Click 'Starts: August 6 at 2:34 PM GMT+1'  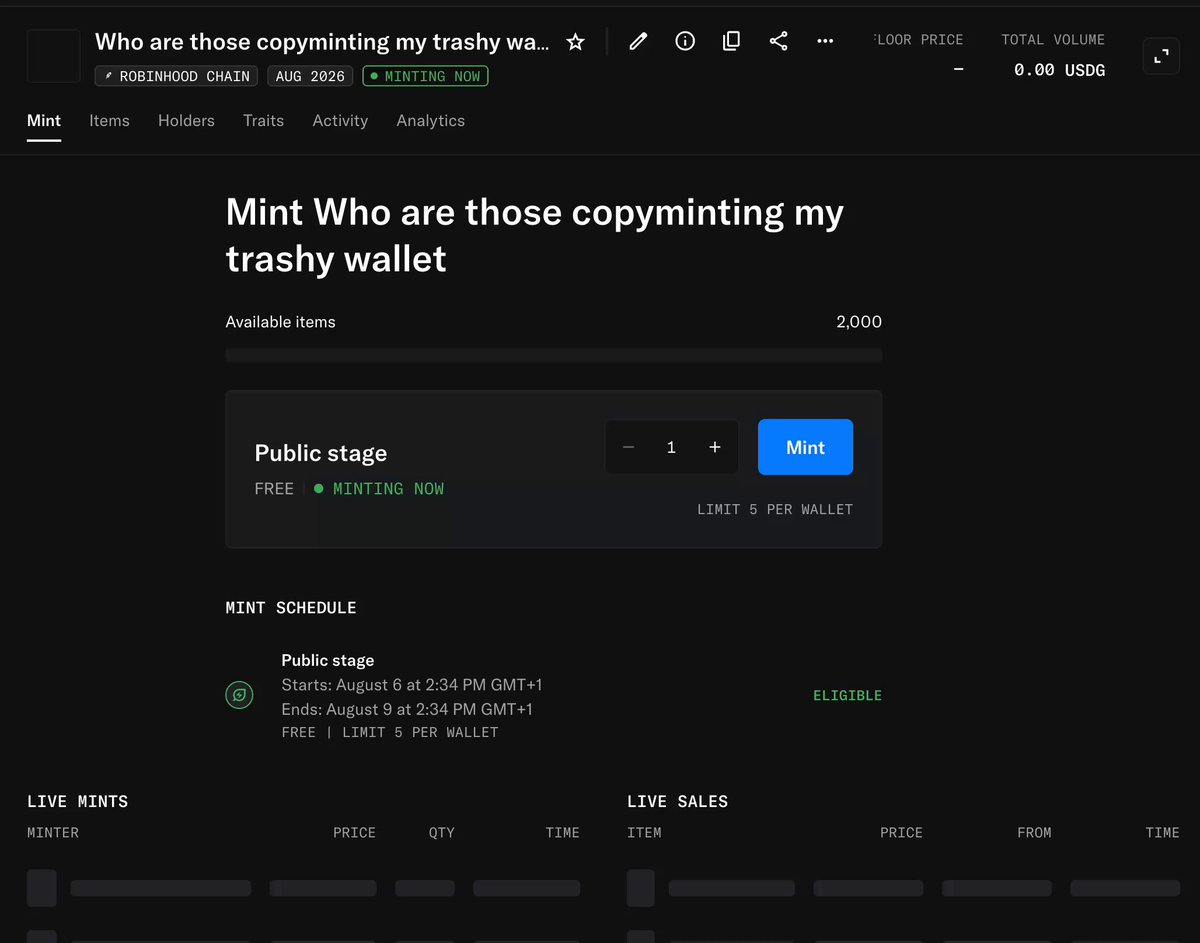coord(412,685)
